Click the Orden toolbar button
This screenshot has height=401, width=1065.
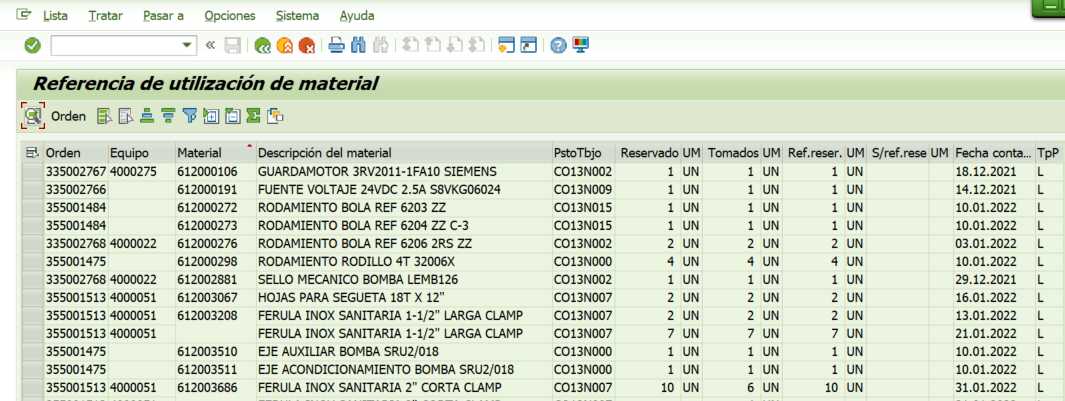[x=68, y=116]
